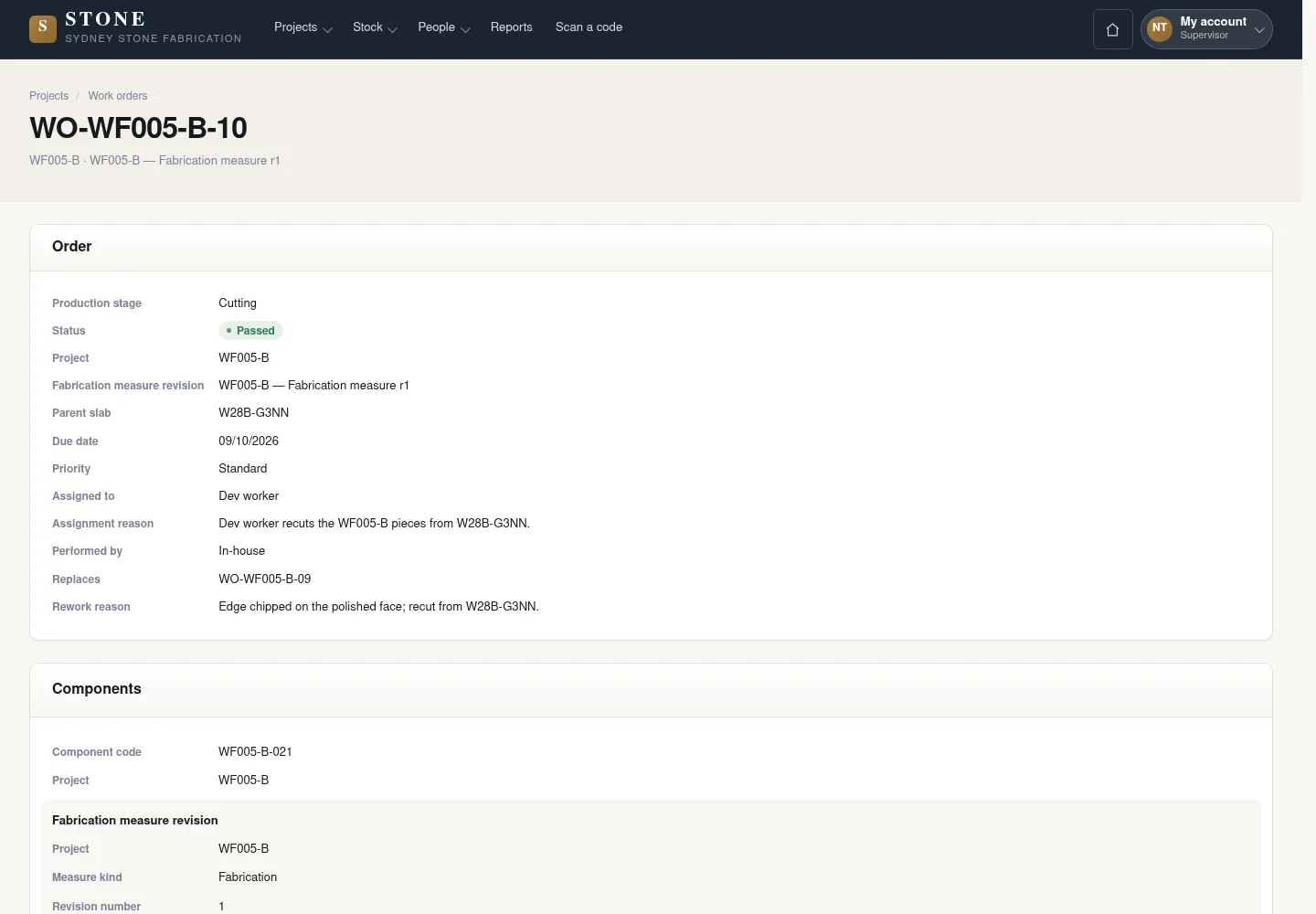Screen dimensions: 1316x914
Task: Click Sydney Stone Fabrication brand text
Action: tap(154, 38)
